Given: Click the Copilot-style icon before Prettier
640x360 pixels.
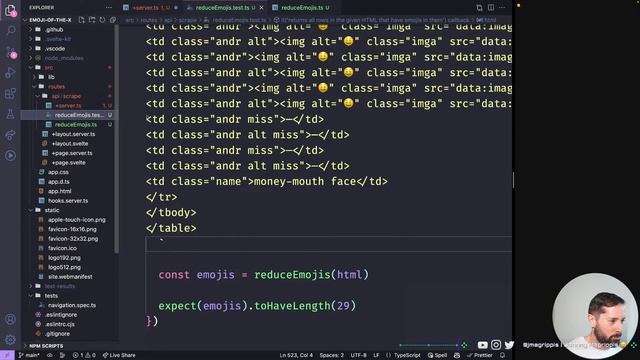Looking at the screenshot, I should pyautogui.click(x=457, y=355).
